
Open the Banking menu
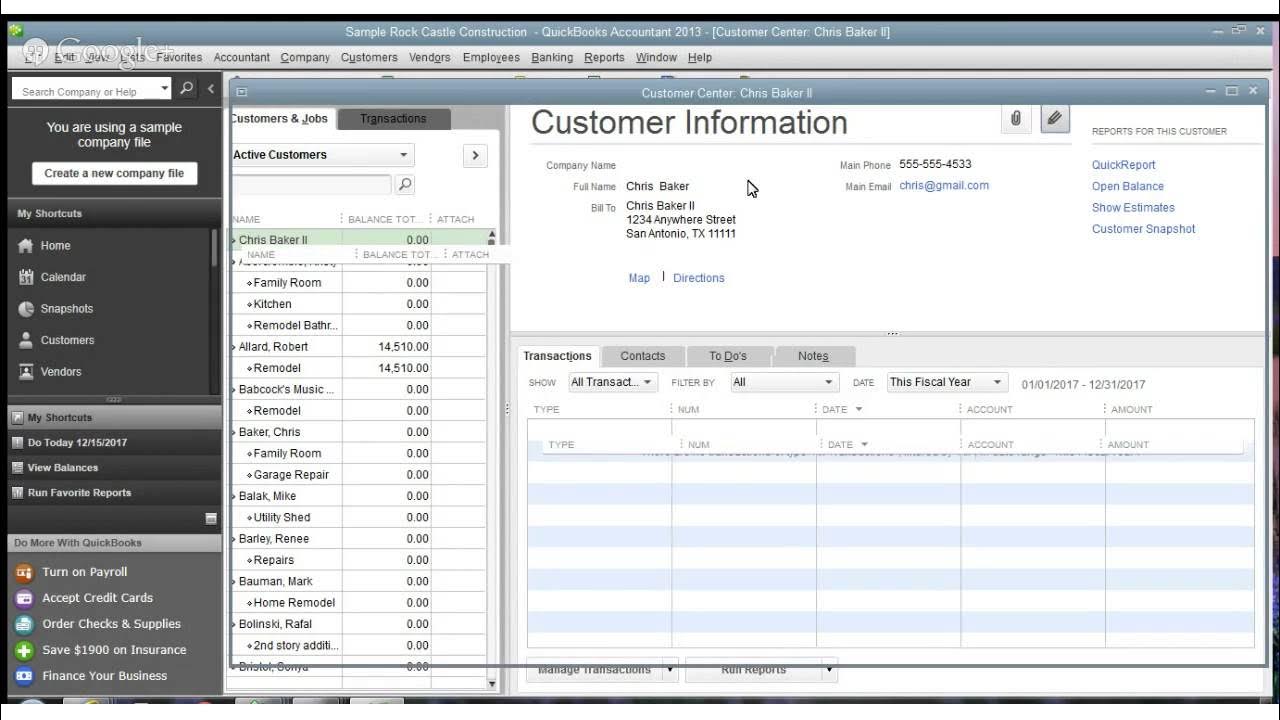[x=552, y=57]
